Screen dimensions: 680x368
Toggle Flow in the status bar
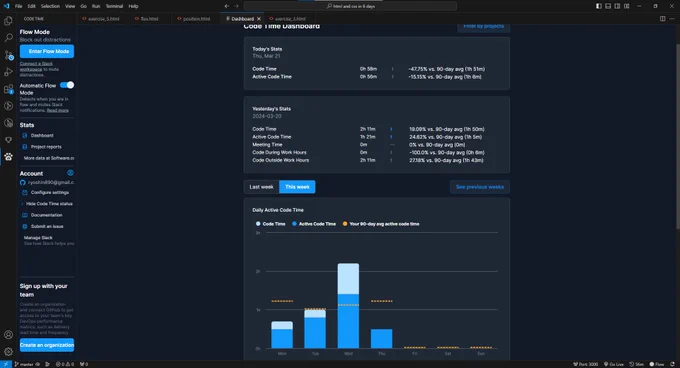pyautogui.click(x=657, y=364)
